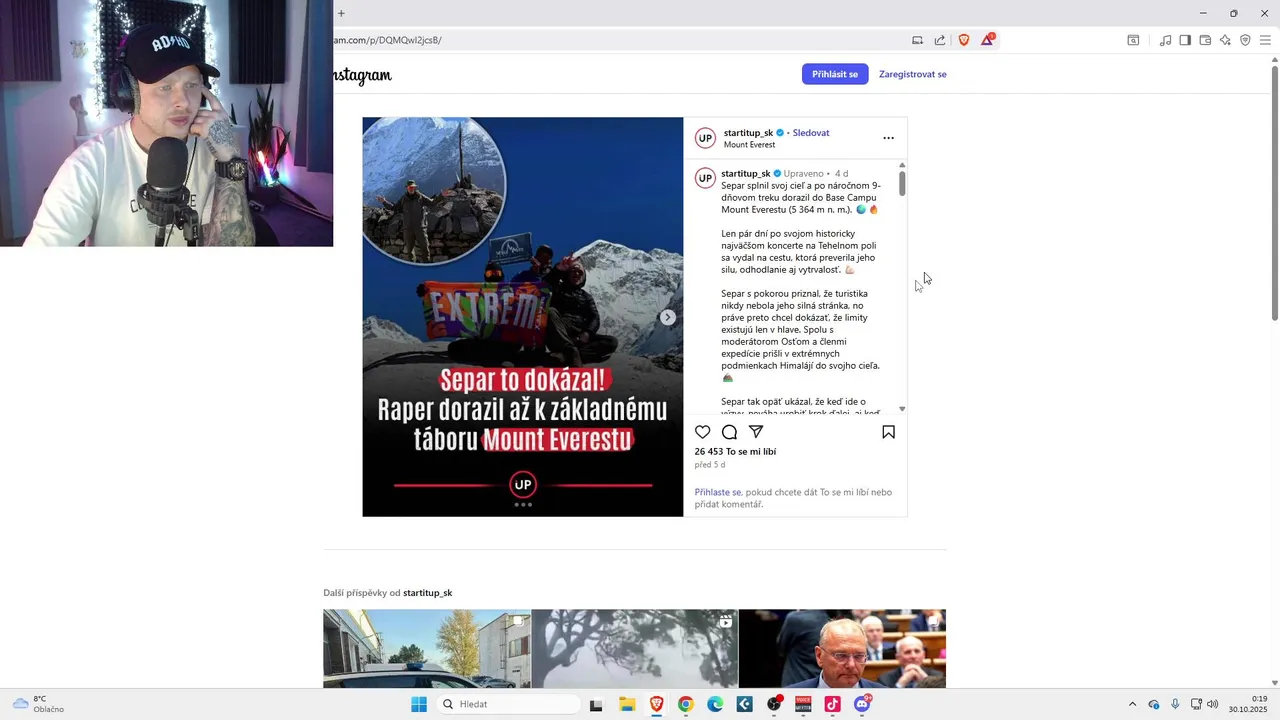Open the browser hamburger menu
Image resolution: width=1280 pixels, height=720 pixels.
click(x=1265, y=40)
